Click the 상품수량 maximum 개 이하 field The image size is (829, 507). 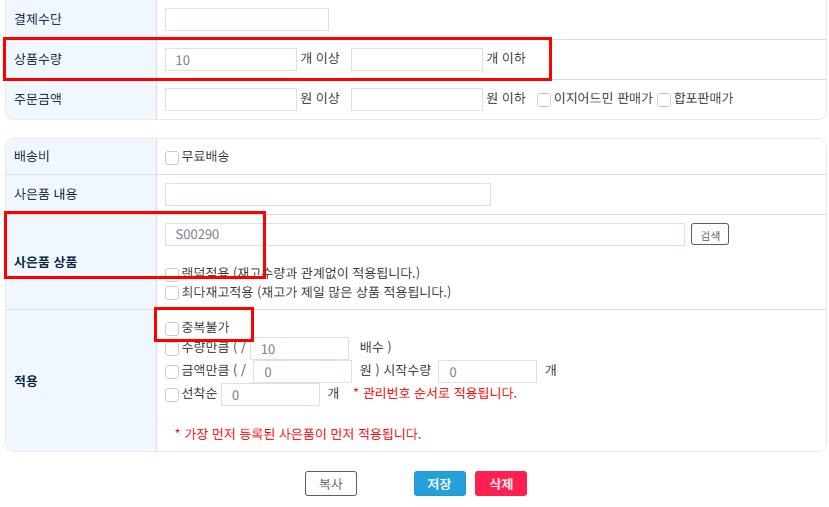(417, 59)
